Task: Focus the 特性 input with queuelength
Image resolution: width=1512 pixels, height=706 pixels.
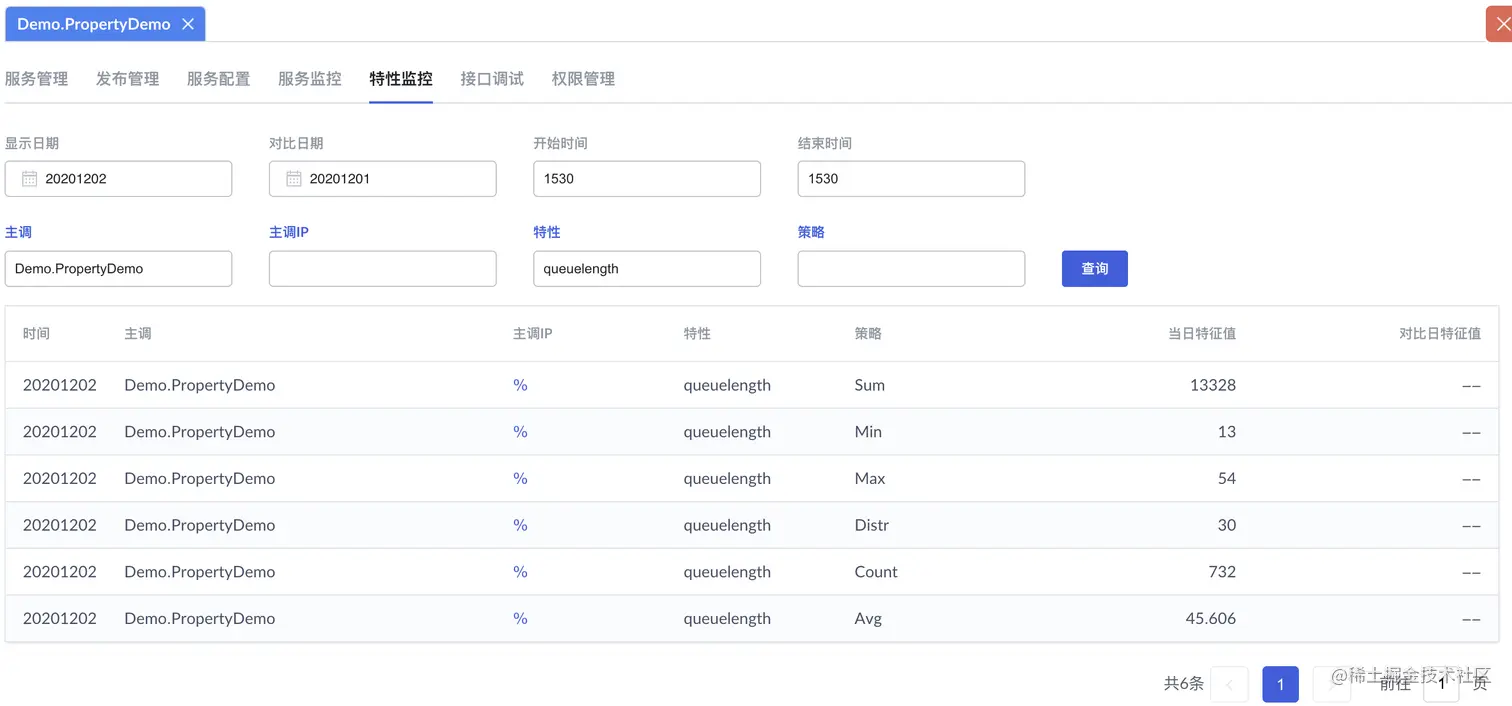Action: click(647, 269)
